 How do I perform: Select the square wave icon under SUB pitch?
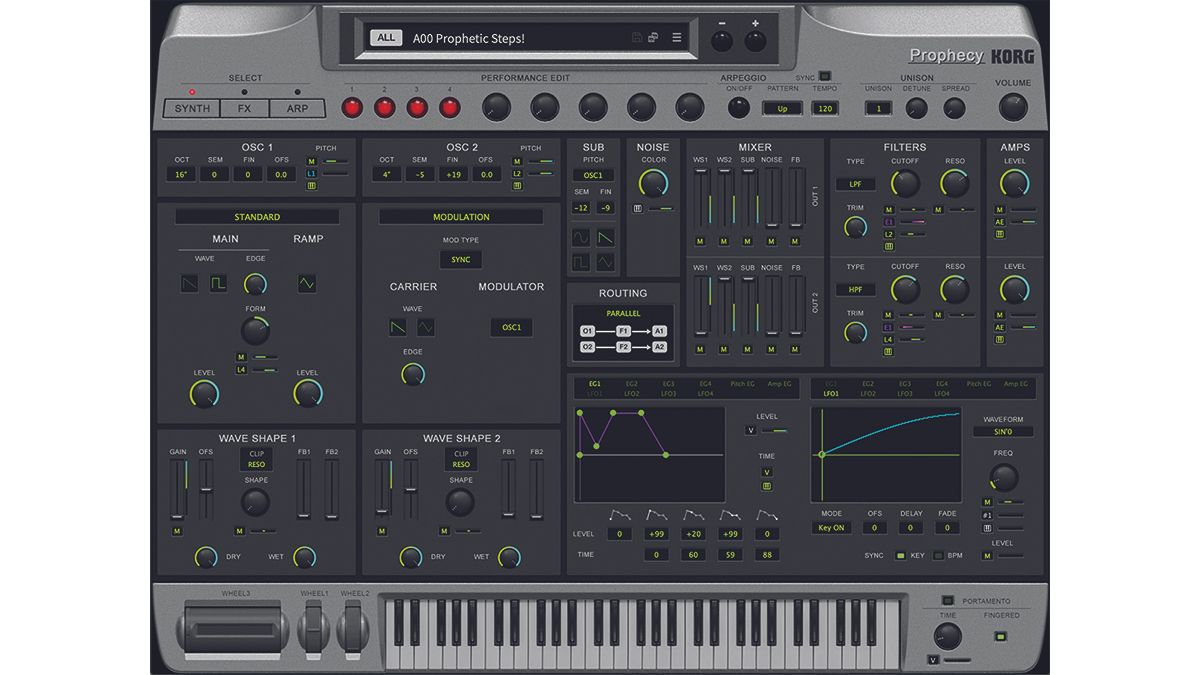tap(580, 262)
